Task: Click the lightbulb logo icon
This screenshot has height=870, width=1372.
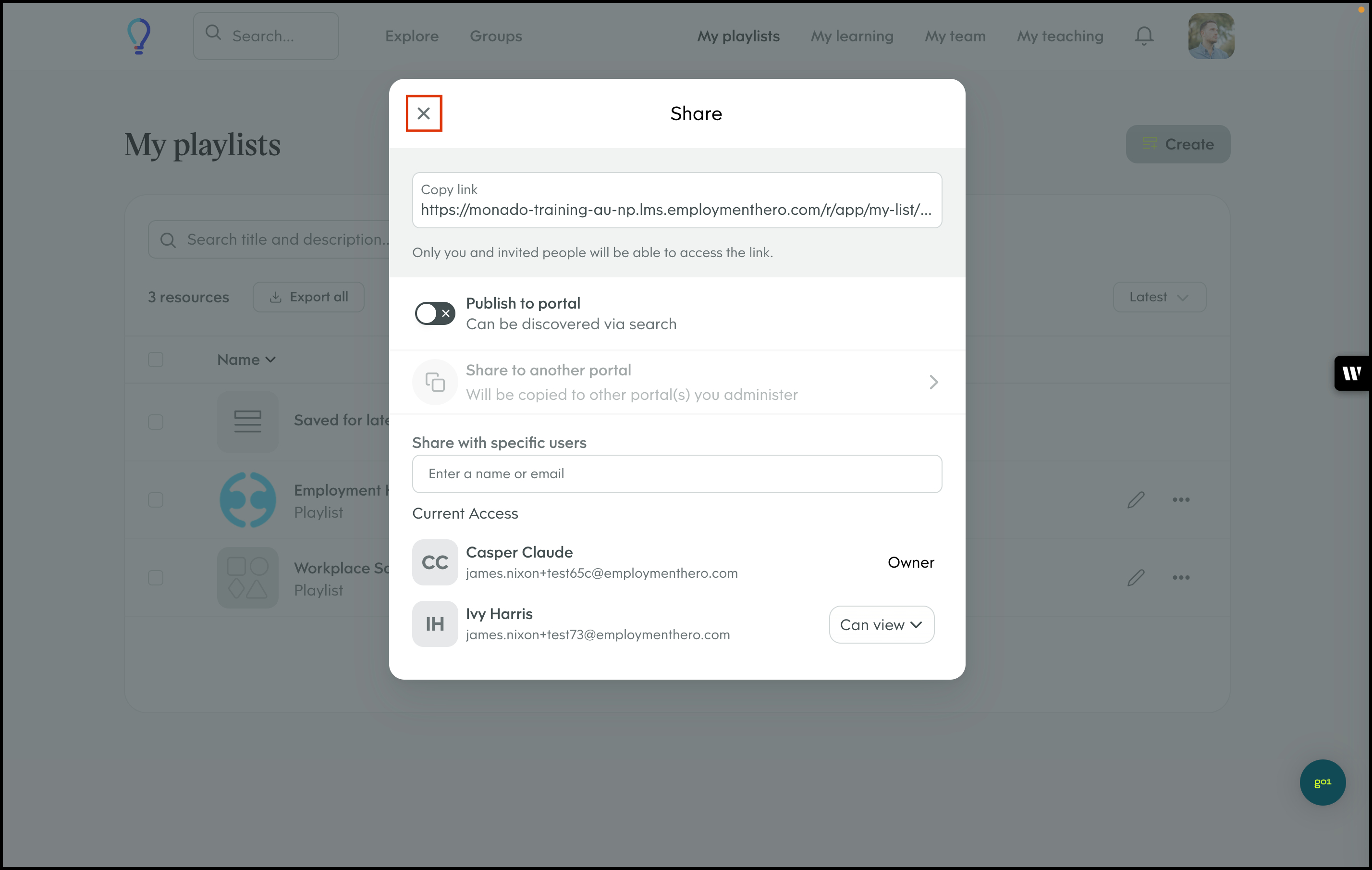Action: [138, 36]
